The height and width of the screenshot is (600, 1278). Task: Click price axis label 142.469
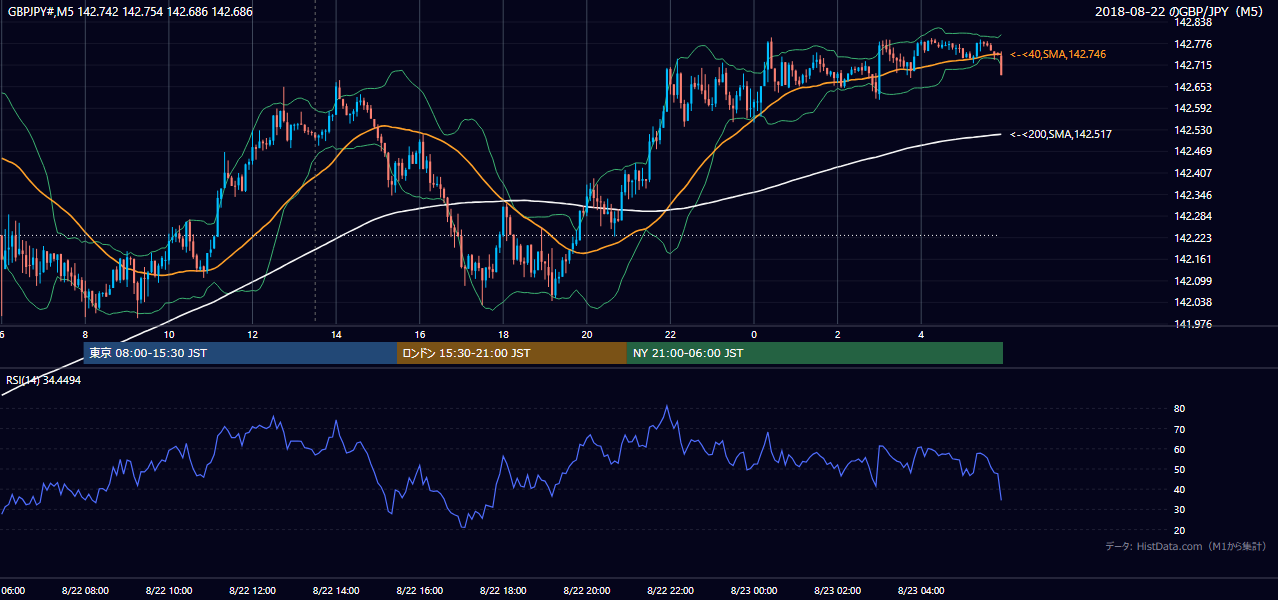point(1193,151)
